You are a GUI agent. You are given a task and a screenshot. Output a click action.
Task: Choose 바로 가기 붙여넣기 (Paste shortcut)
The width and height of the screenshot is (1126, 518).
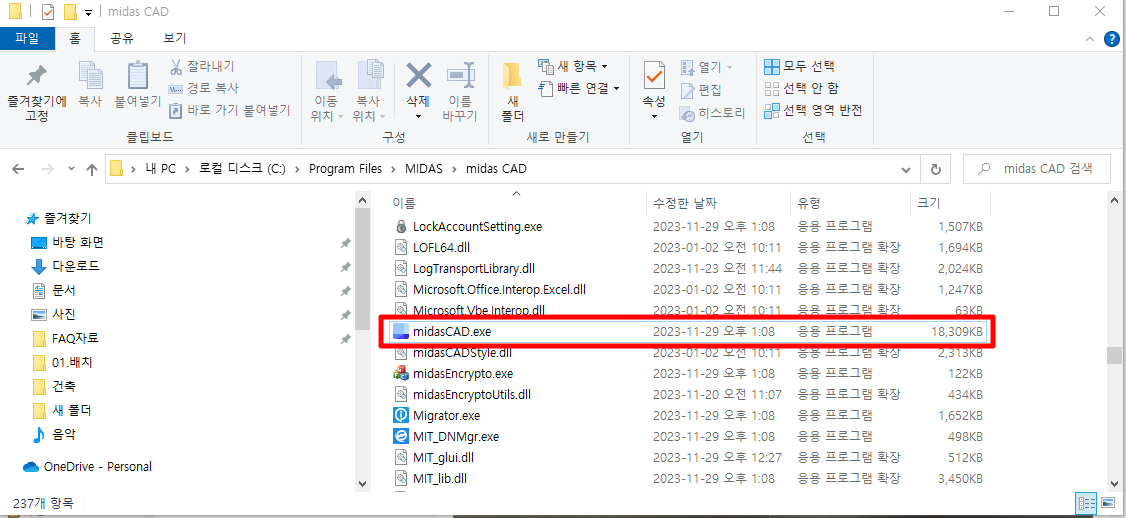[x=229, y=111]
